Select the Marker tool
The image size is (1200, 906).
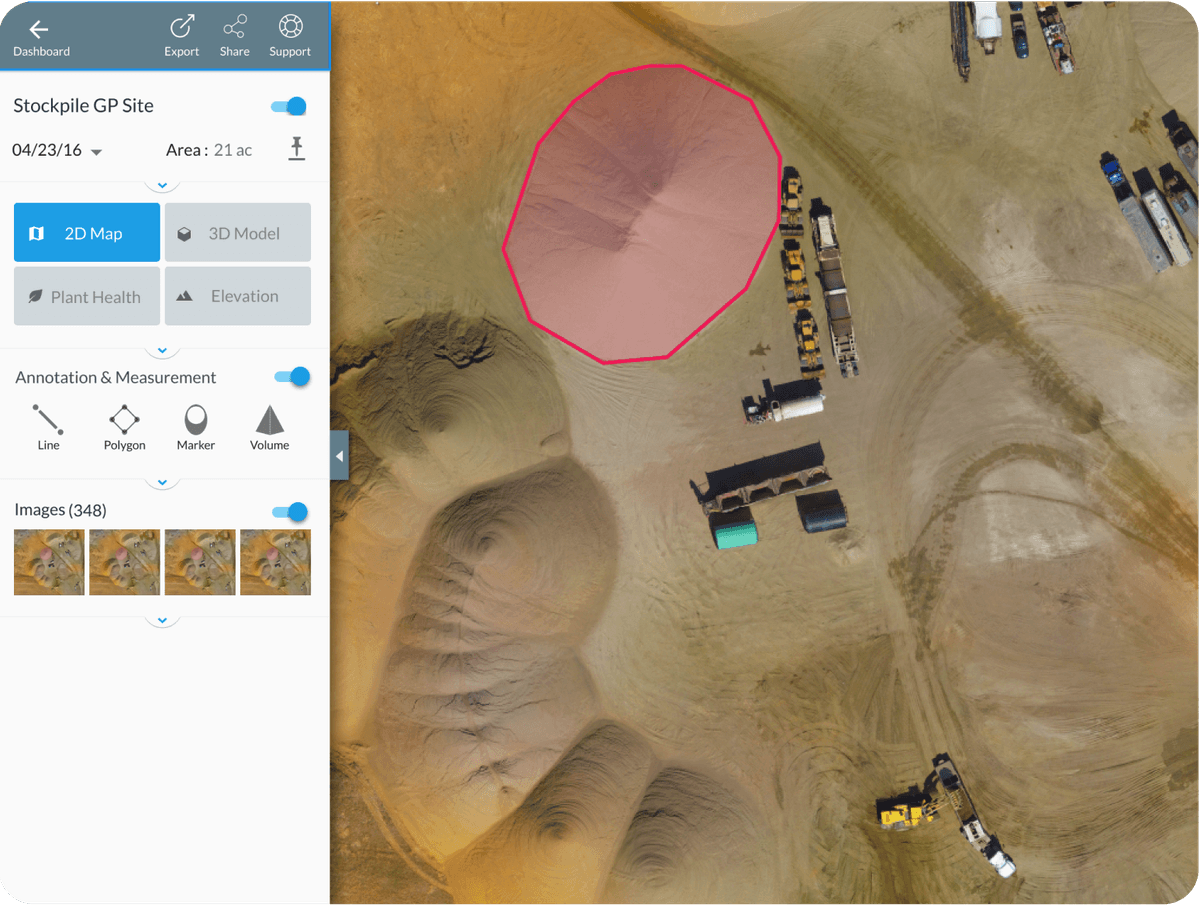pyautogui.click(x=195, y=428)
